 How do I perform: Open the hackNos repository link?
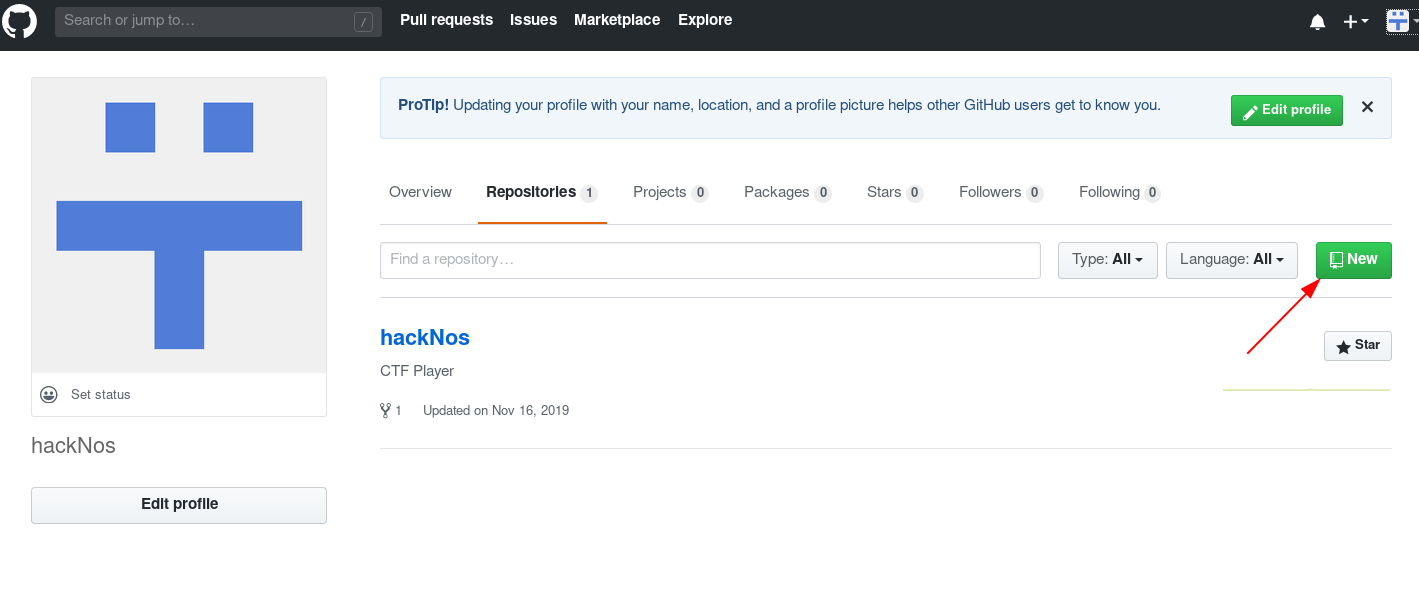coord(425,337)
